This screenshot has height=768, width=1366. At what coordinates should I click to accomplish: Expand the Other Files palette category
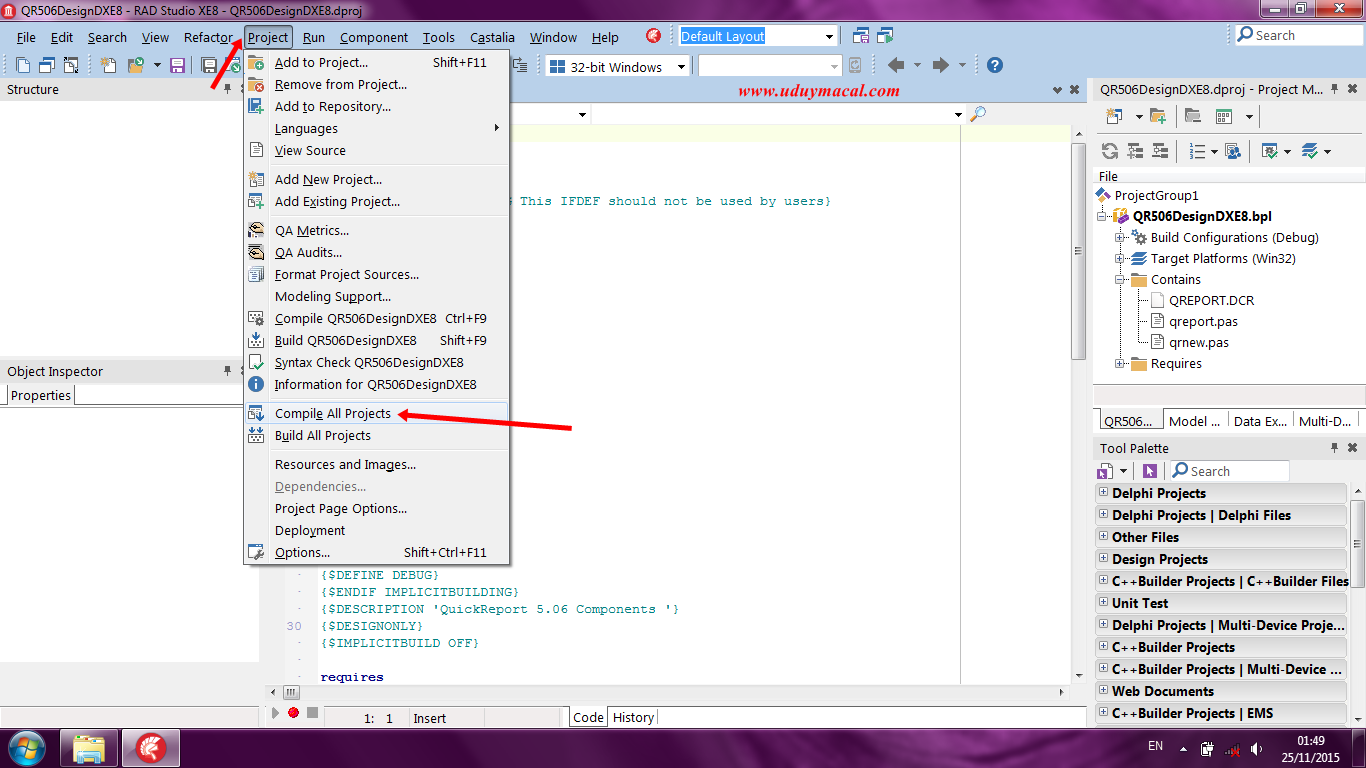pyautogui.click(x=1103, y=536)
